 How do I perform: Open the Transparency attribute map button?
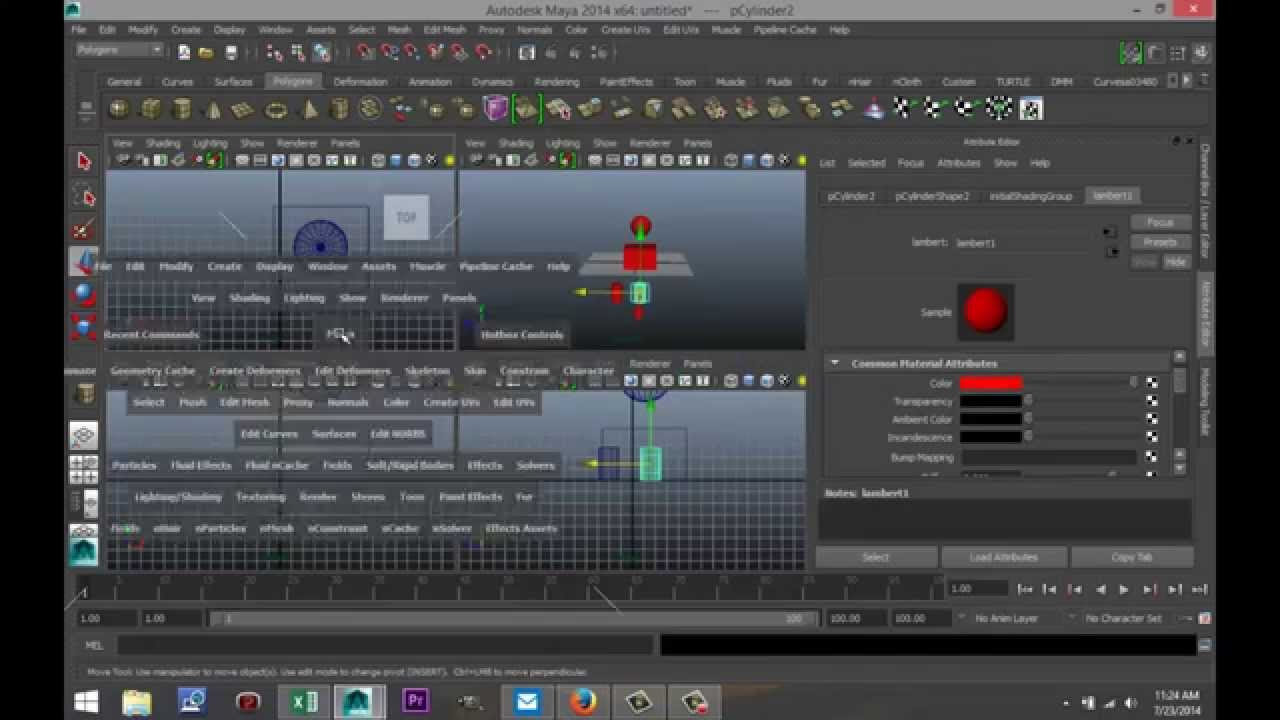click(1152, 401)
